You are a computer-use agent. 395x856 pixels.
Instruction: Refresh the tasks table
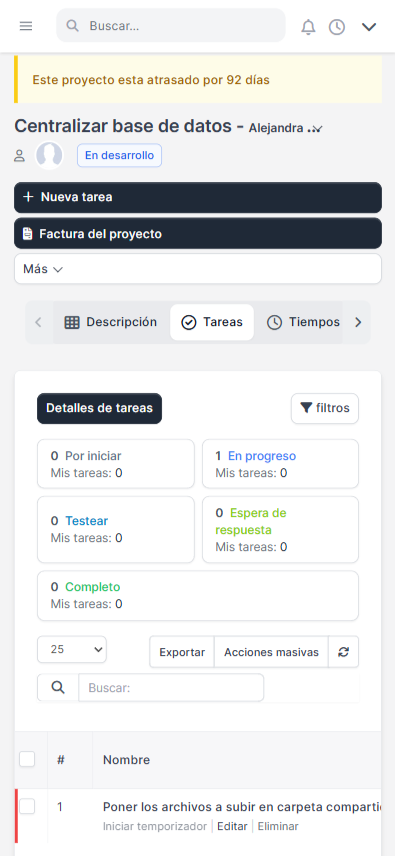(343, 652)
